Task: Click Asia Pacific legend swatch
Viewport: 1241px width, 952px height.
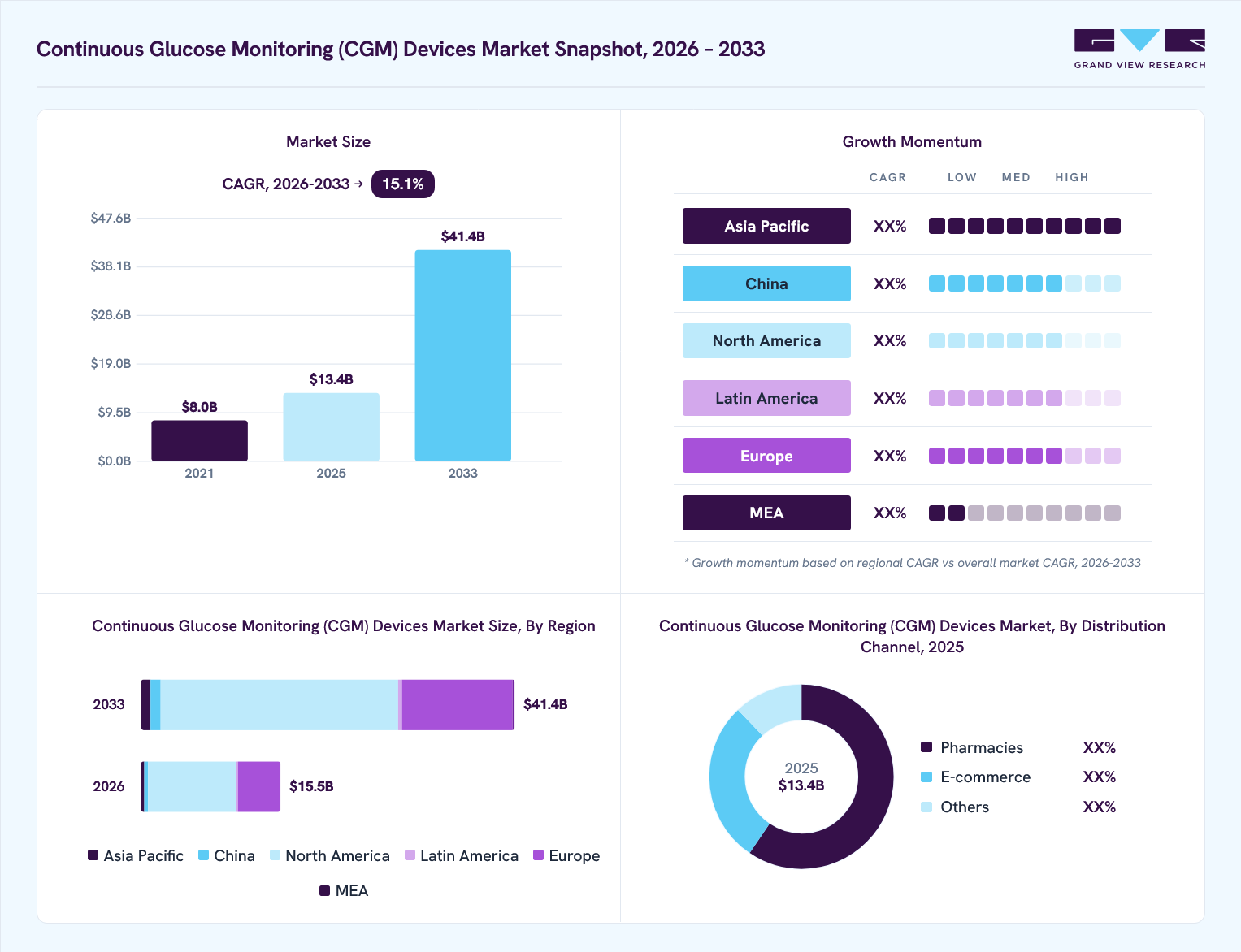Action: coord(93,855)
